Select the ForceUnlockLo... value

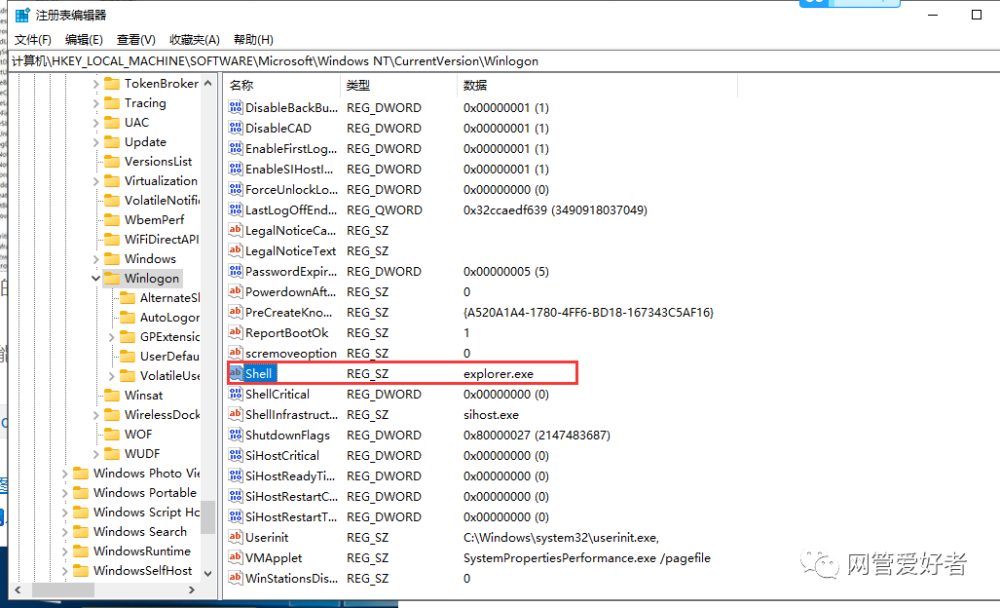tap(291, 189)
